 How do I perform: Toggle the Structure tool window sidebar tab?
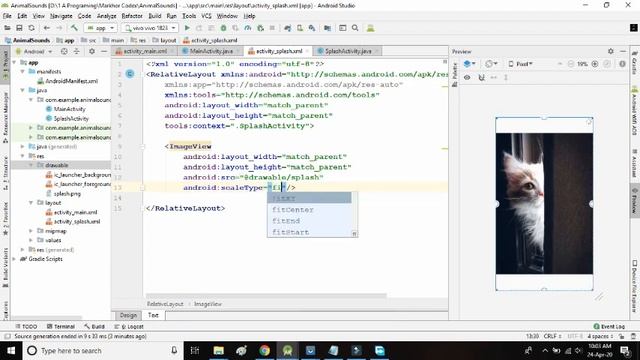tap(5, 173)
